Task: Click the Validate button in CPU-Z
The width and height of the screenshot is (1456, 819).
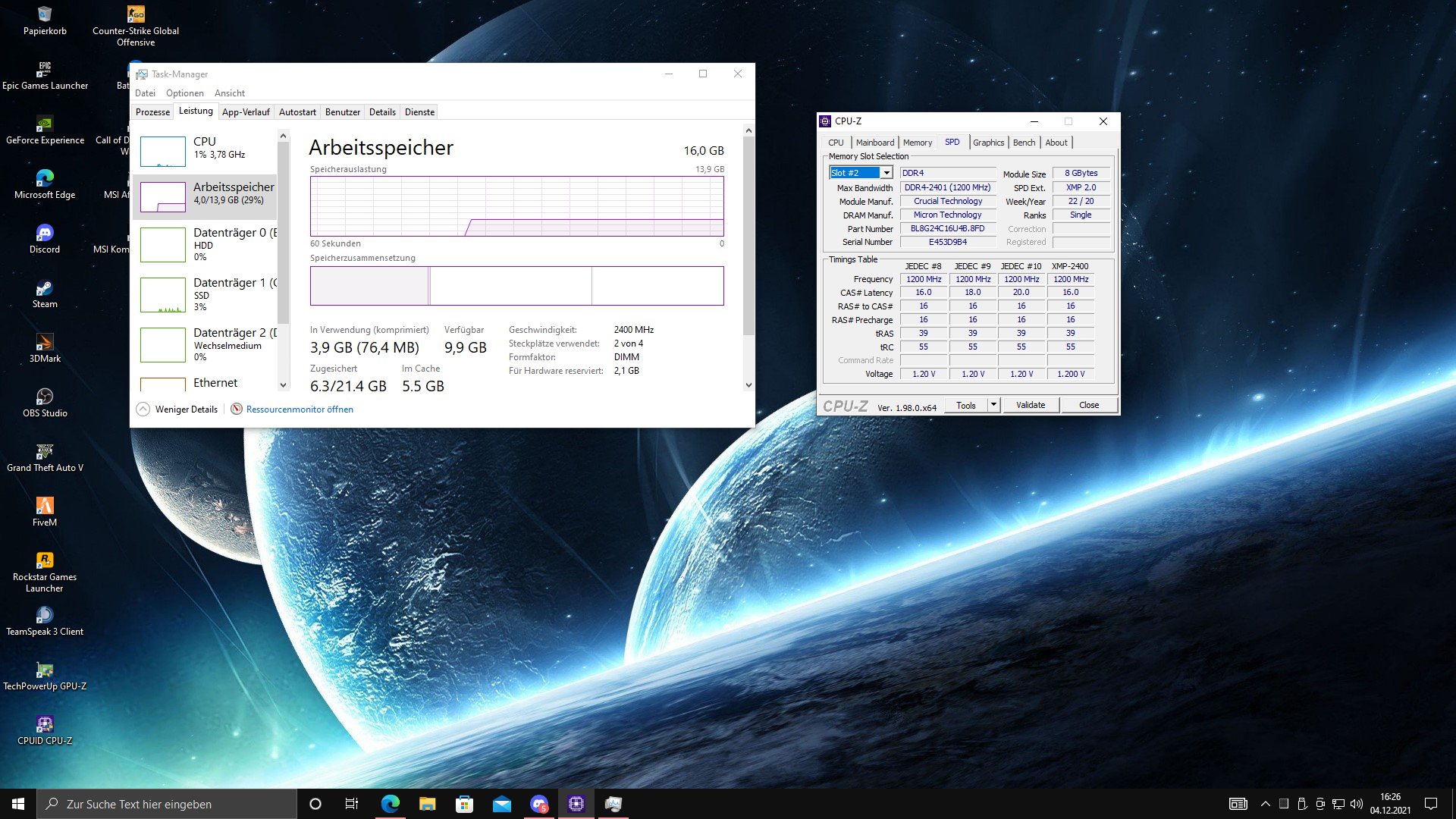Action: [x=1030, y=405]
